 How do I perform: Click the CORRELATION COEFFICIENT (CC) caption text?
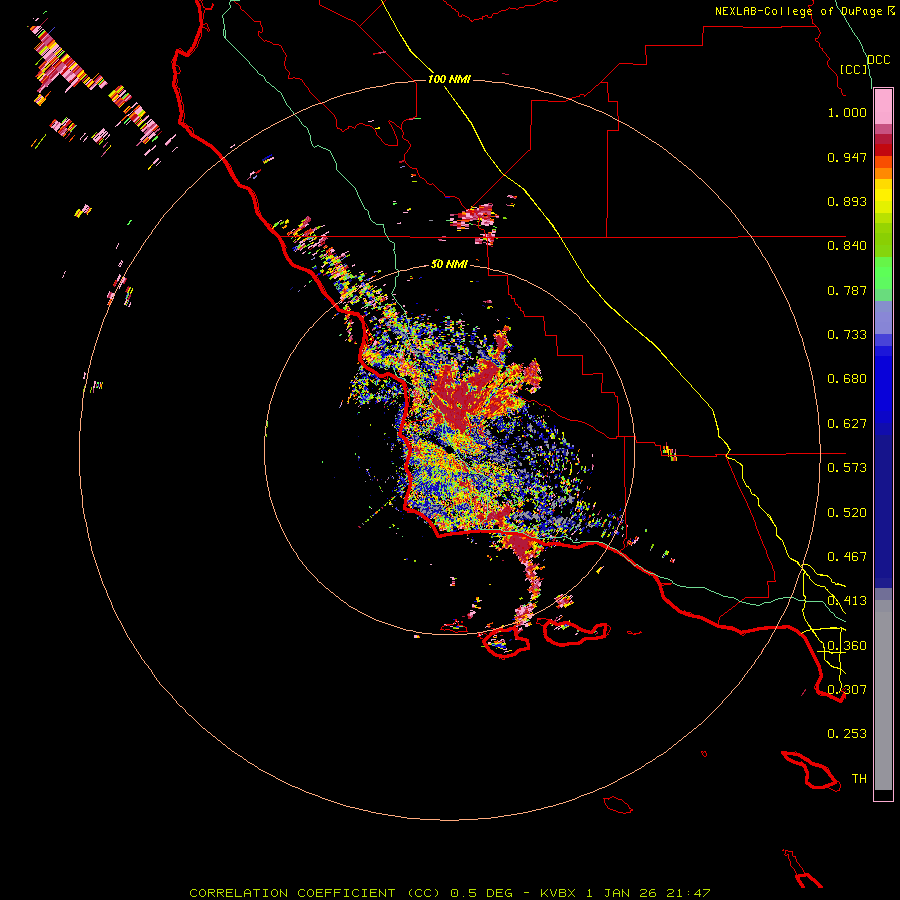click(315, 893)
